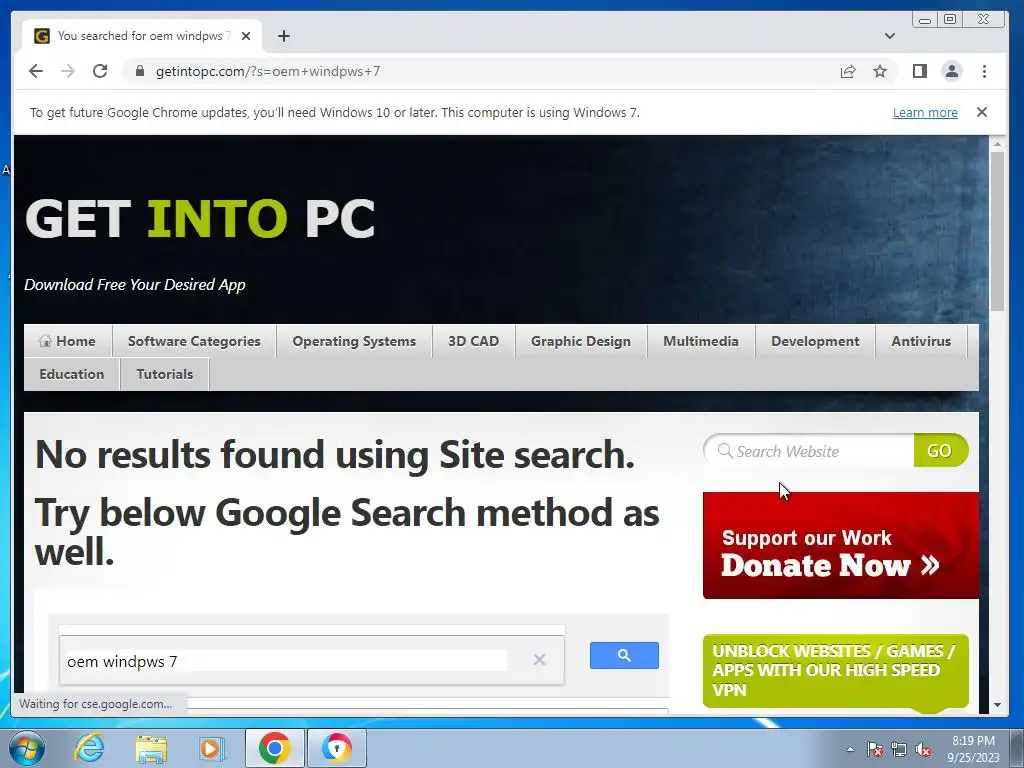Open Software Categories menu
Screen dimensions: 1024x768
pos(194,341)
